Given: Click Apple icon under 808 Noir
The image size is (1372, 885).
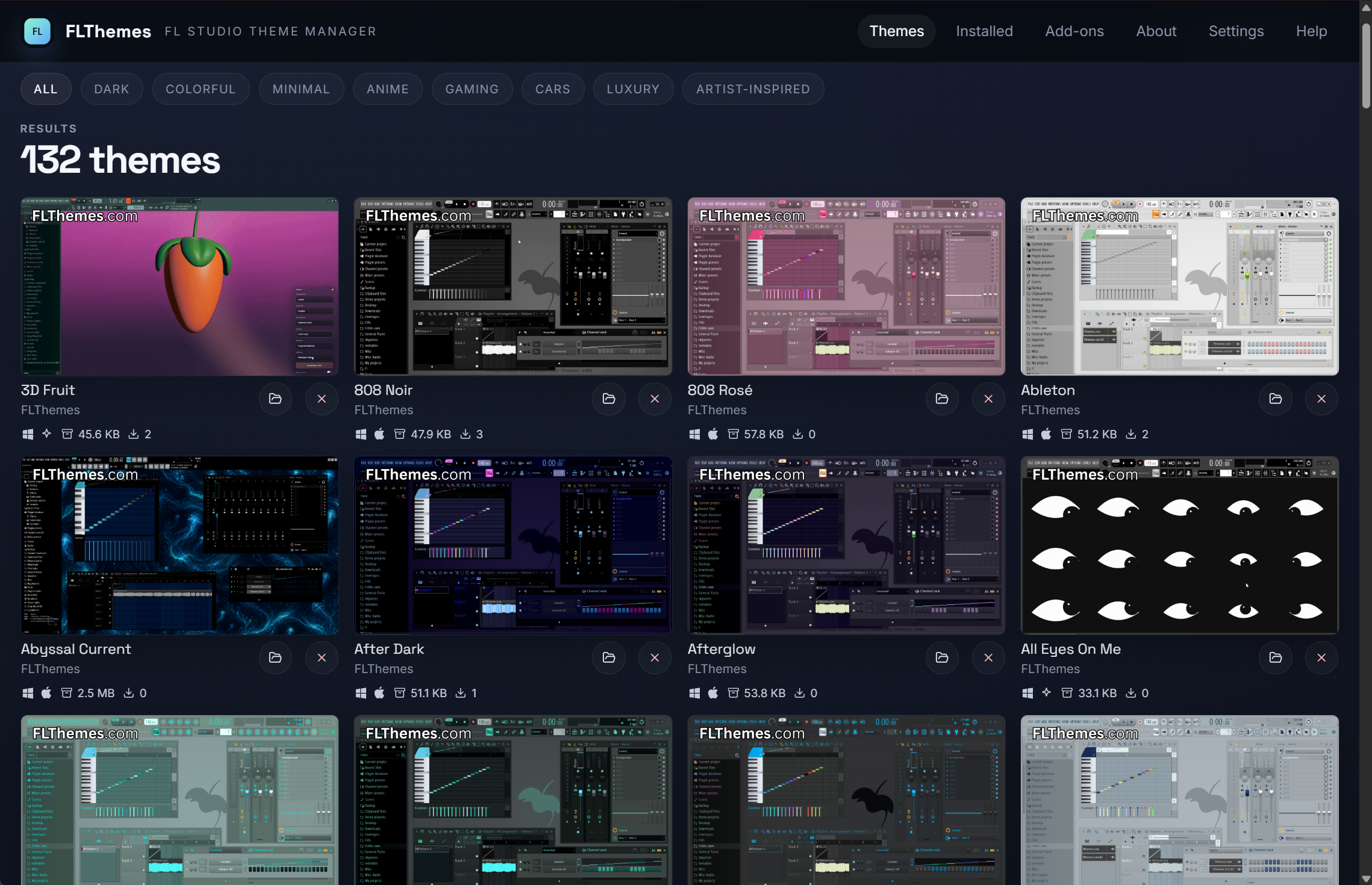Looking at the screenshot, I should pos(379,434).
